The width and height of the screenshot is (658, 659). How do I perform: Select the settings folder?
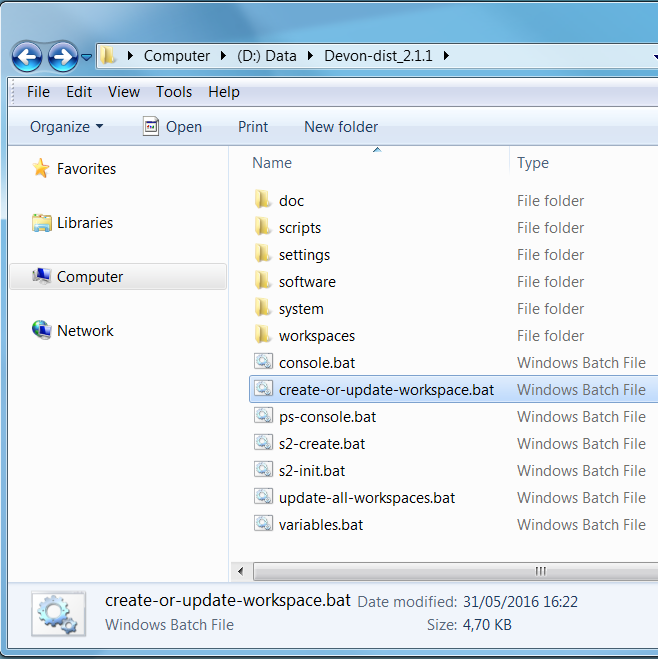click(x=304, y=255)
